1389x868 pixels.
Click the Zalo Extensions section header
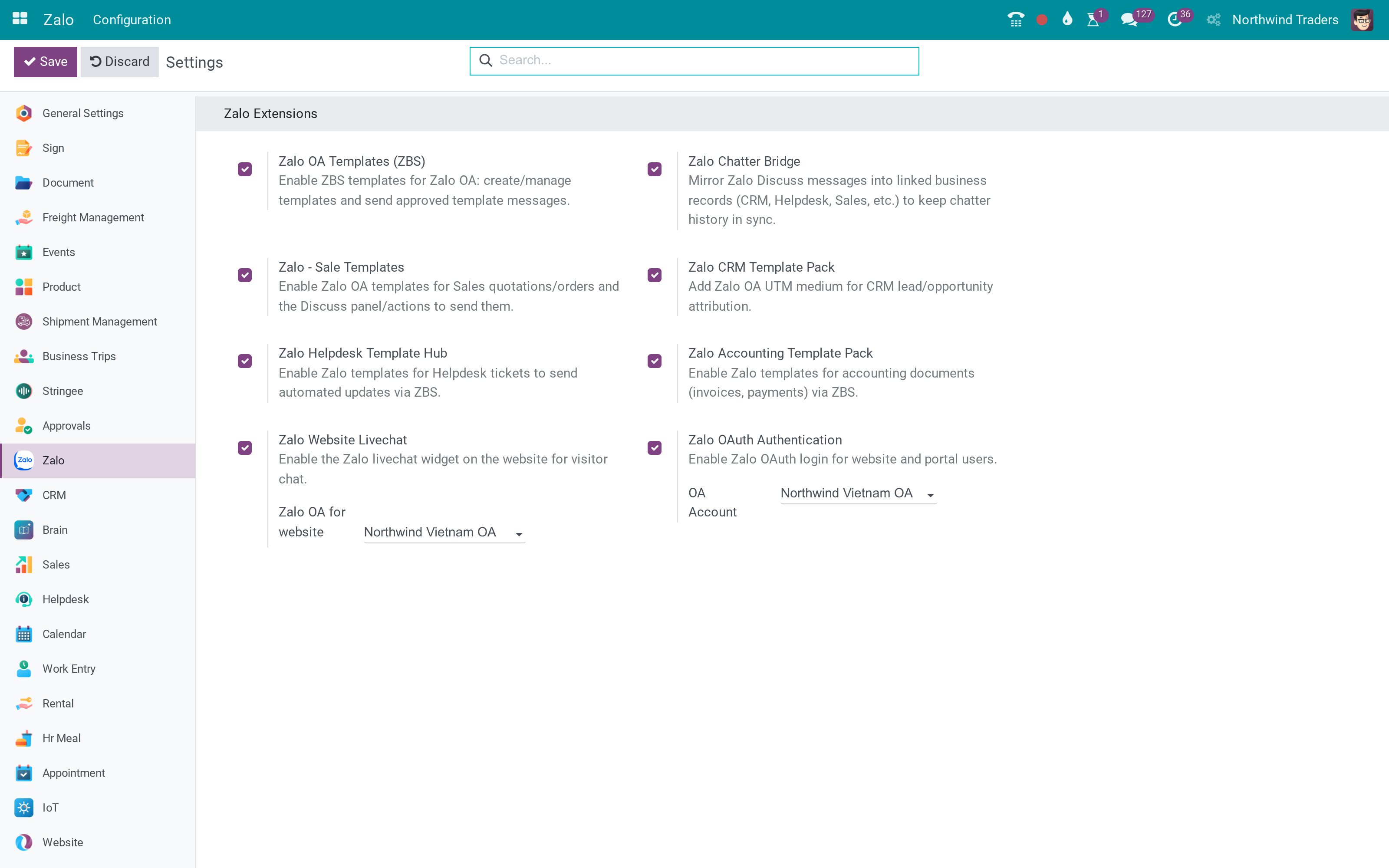tap(270, 114)
